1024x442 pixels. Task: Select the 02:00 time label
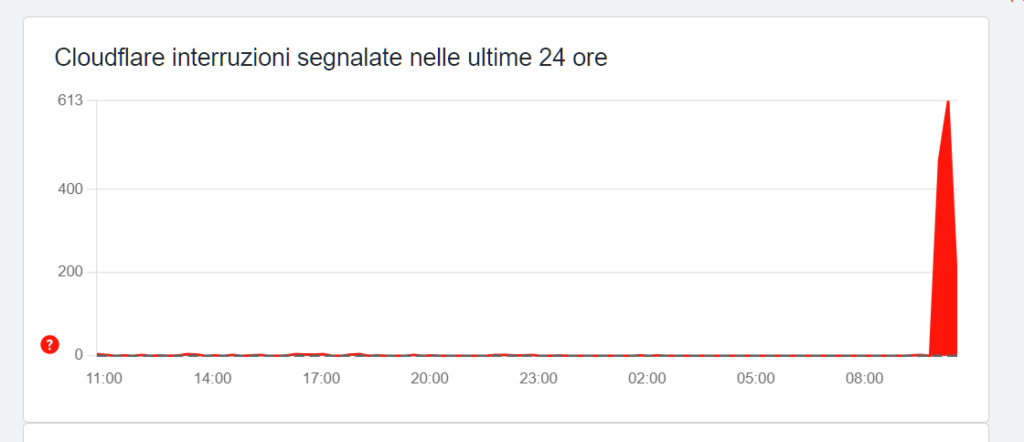tap(647, 379)
